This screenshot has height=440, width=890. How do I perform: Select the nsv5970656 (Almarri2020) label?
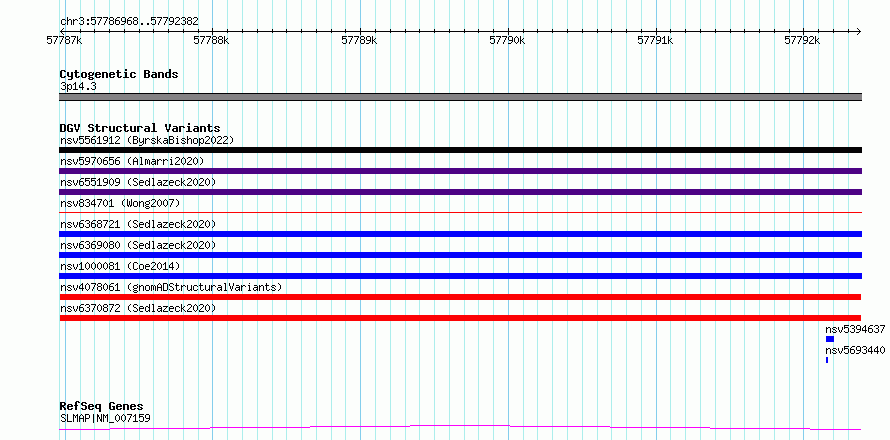point(132,161)
